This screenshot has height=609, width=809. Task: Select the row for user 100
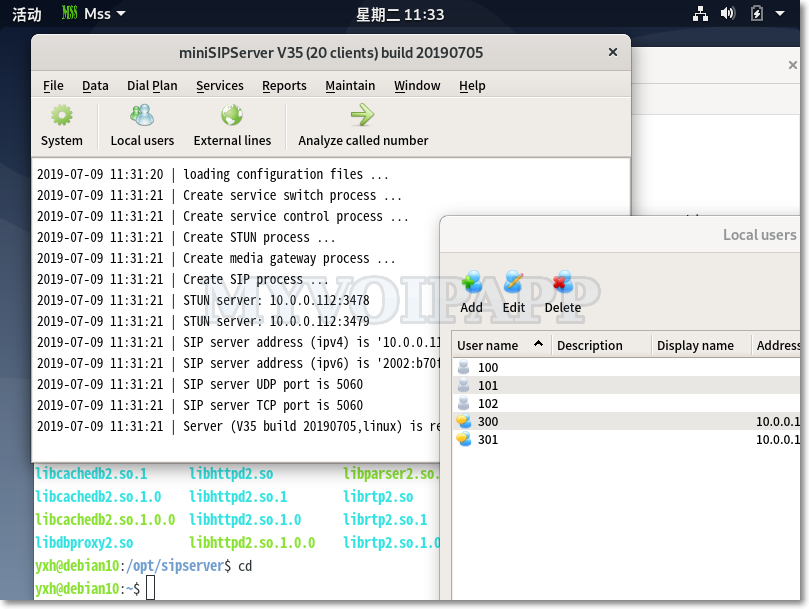coord(626,367)
